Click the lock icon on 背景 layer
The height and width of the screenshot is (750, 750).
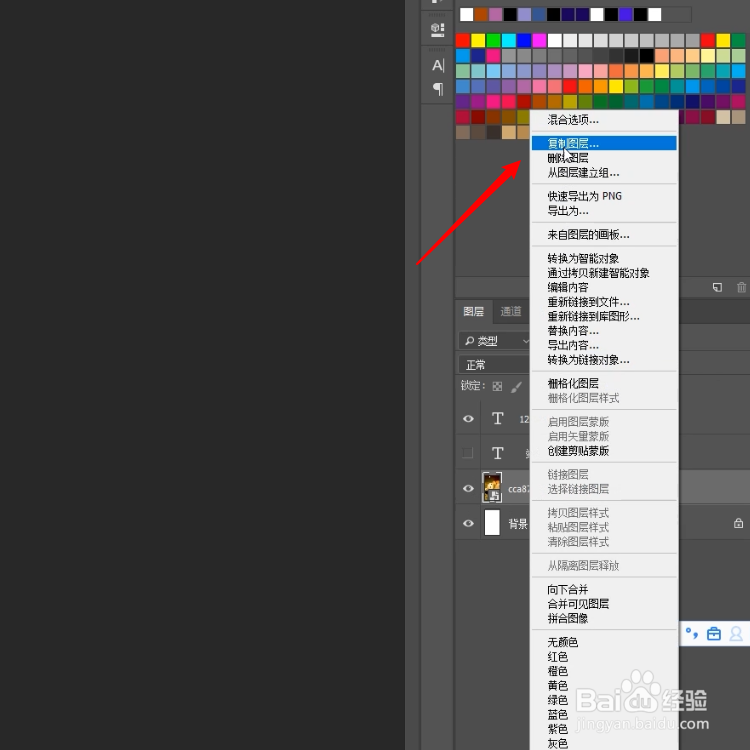coord(739,523)
